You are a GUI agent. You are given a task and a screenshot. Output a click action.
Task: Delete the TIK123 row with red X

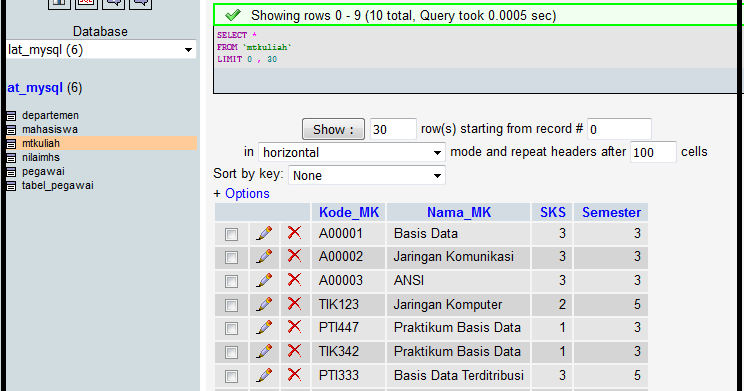(x=294, y=303)
